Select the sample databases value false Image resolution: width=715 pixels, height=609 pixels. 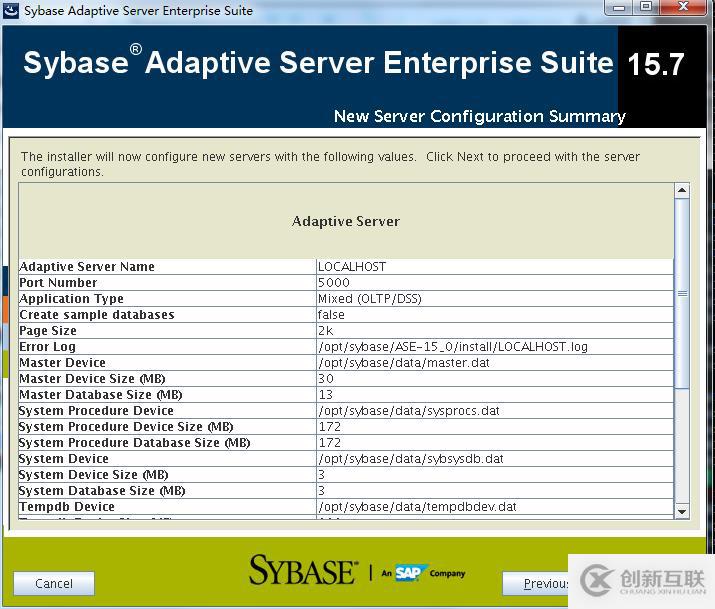point(331,315)
